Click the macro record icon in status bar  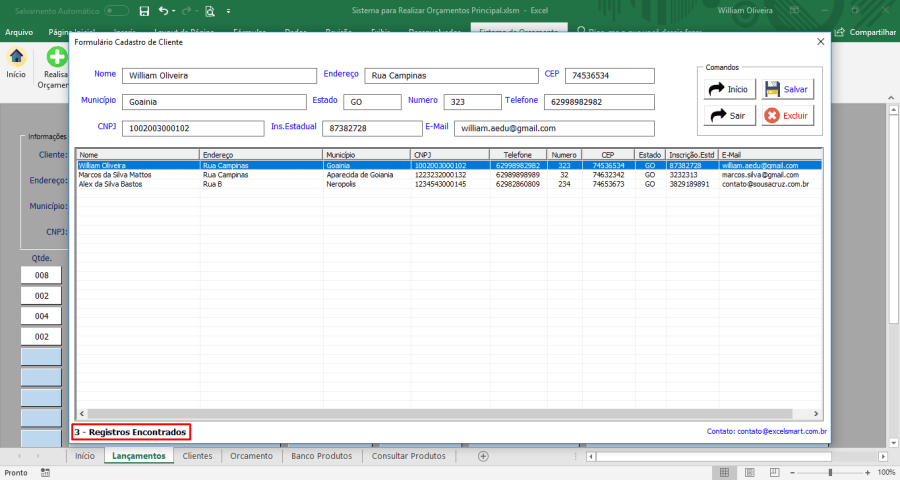click(45, 473)
